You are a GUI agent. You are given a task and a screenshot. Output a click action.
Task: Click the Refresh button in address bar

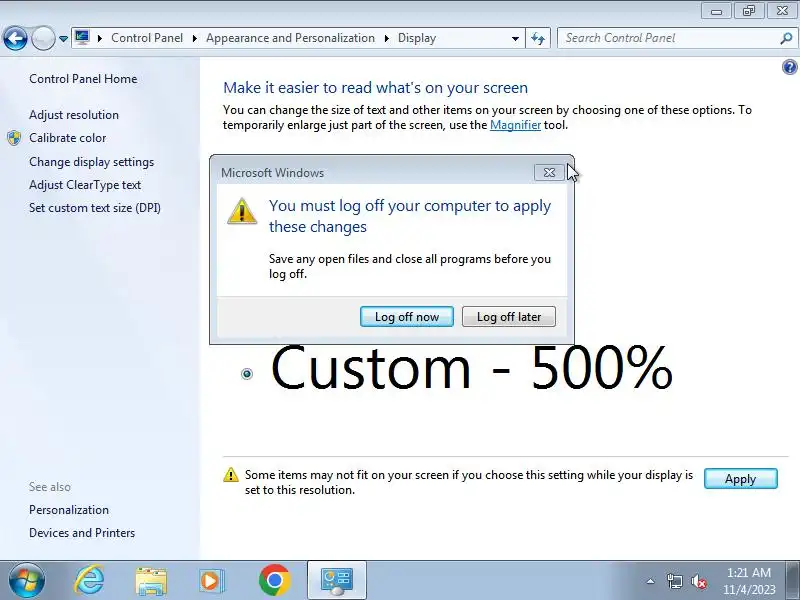(538, 38)
